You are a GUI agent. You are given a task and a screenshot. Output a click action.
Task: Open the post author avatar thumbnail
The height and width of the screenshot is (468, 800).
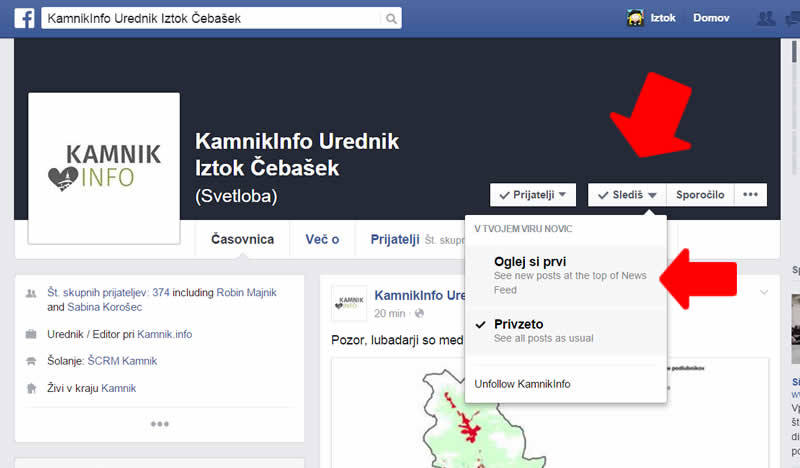point(349,303)
